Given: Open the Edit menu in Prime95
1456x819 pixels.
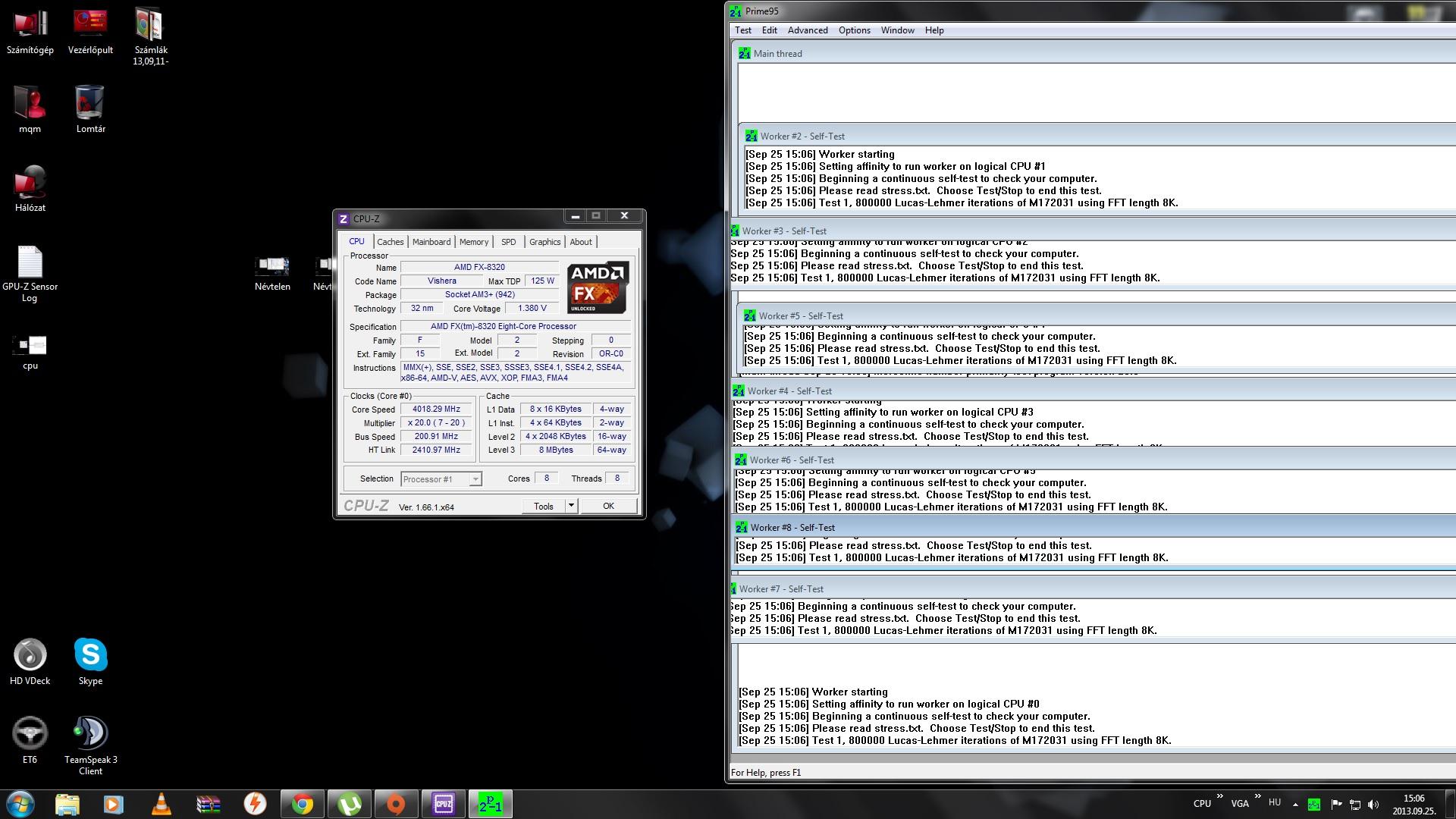Looking at the screenshot, I should (x=770, y=30).
